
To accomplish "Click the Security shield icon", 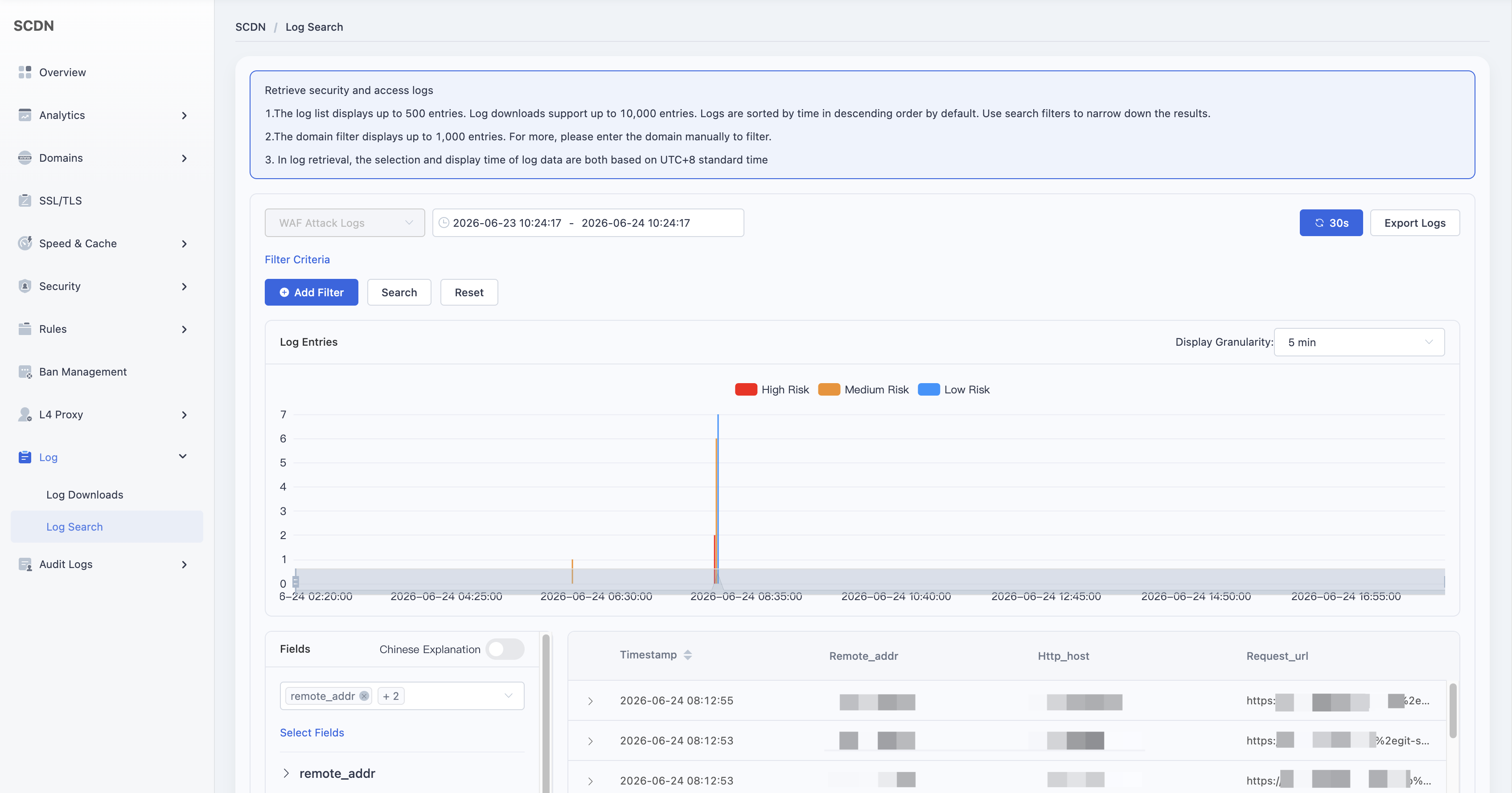I will click(25, 286).
